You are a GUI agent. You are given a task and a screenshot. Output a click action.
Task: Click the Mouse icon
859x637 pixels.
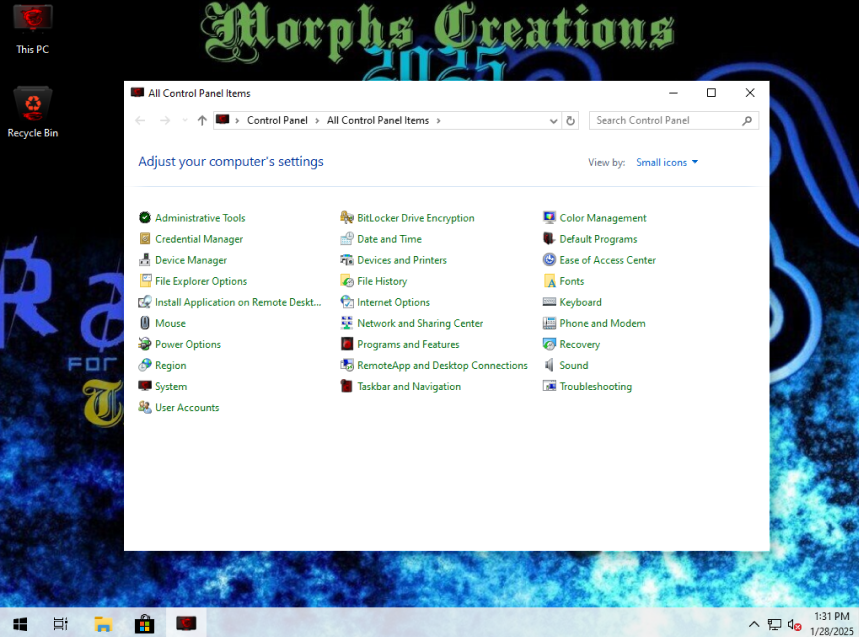[x=145, y=323]
